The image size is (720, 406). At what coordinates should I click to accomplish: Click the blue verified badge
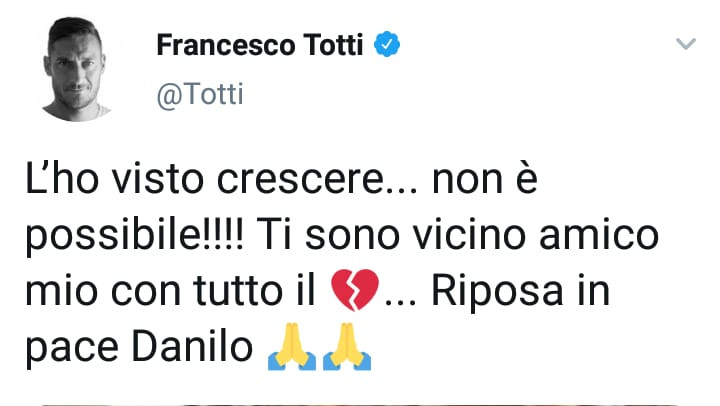pos(387,46)
